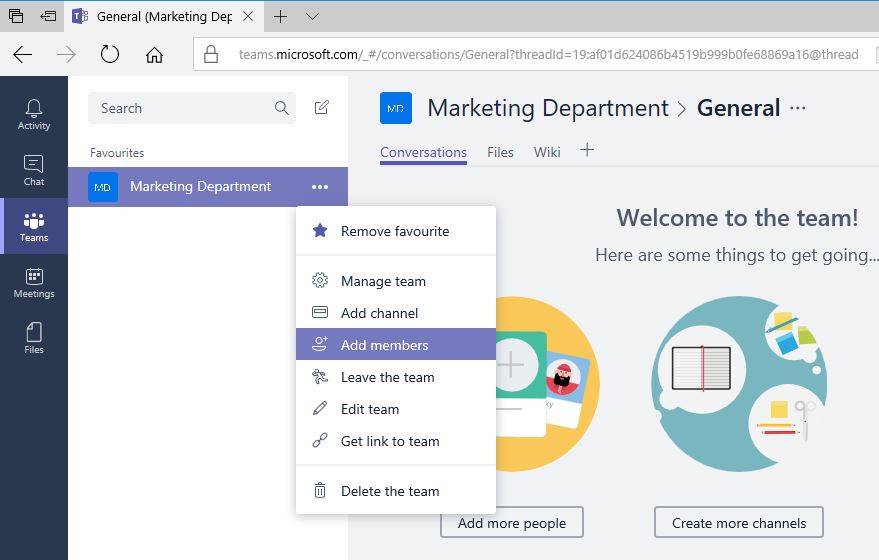Choose Edit team from menu
879x560 pixels.
click(396, 409)
